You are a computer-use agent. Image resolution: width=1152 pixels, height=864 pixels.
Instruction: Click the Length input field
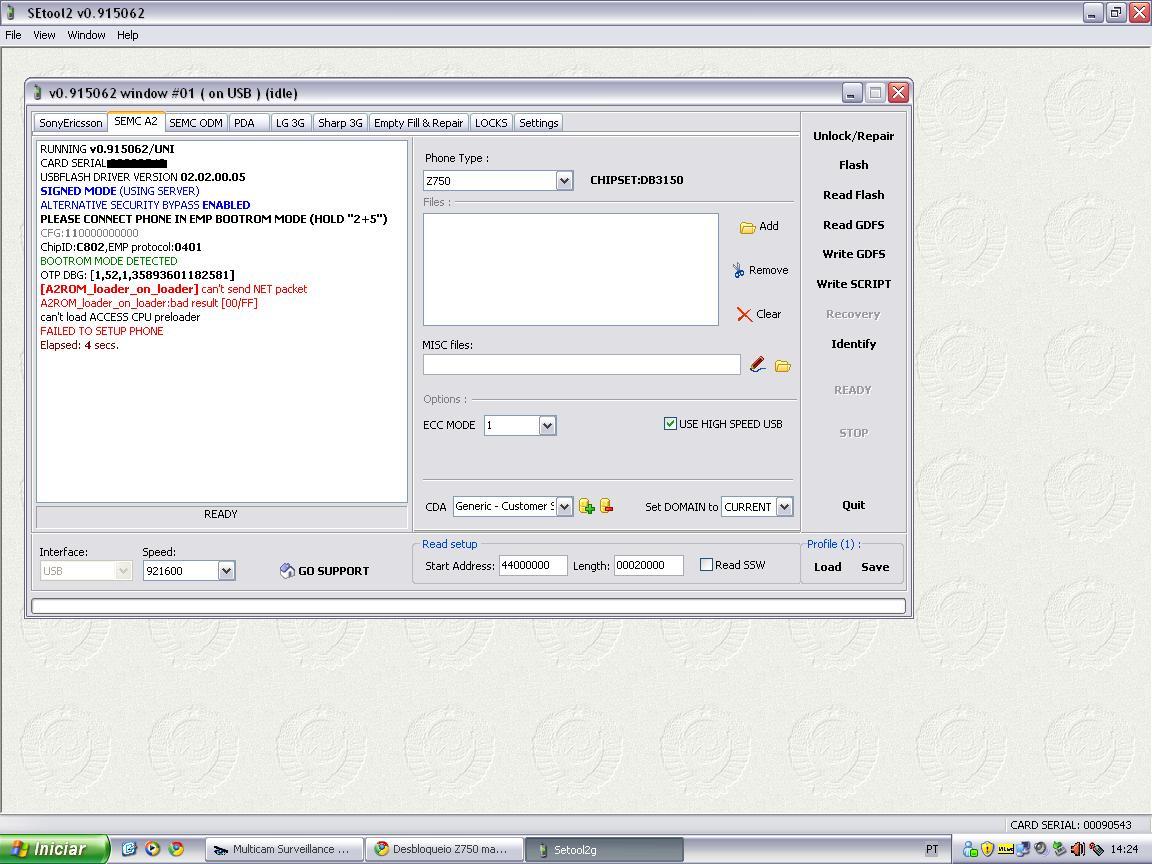tap(649, 565)
